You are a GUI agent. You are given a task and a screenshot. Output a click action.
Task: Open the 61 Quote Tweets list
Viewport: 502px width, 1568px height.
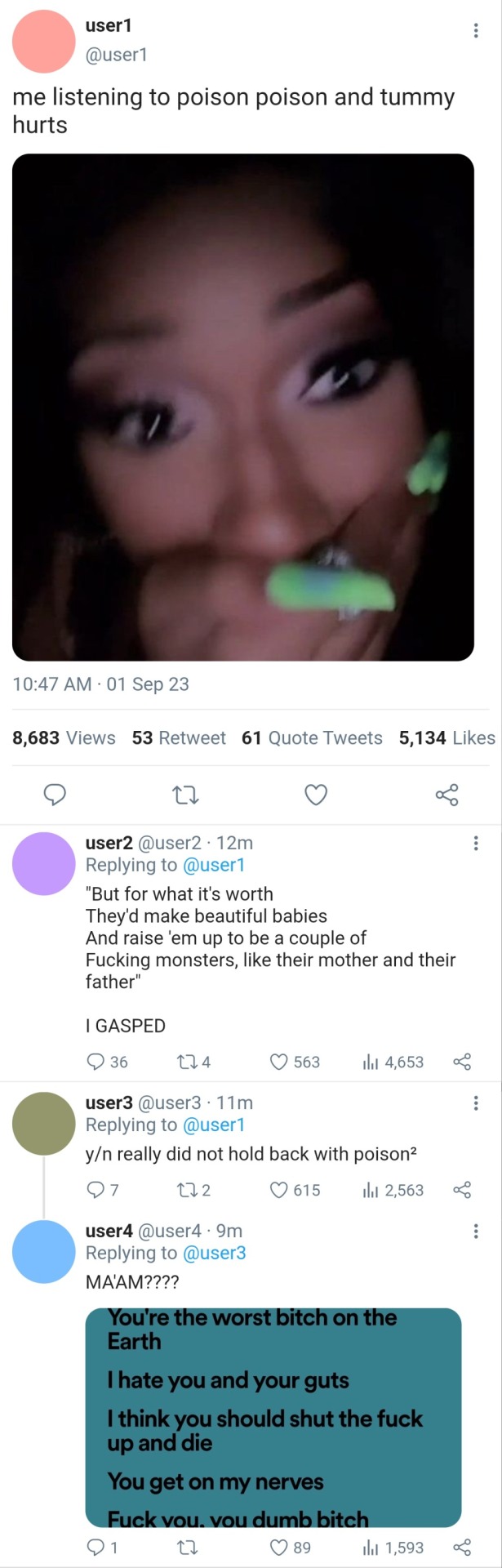(312, 738)
